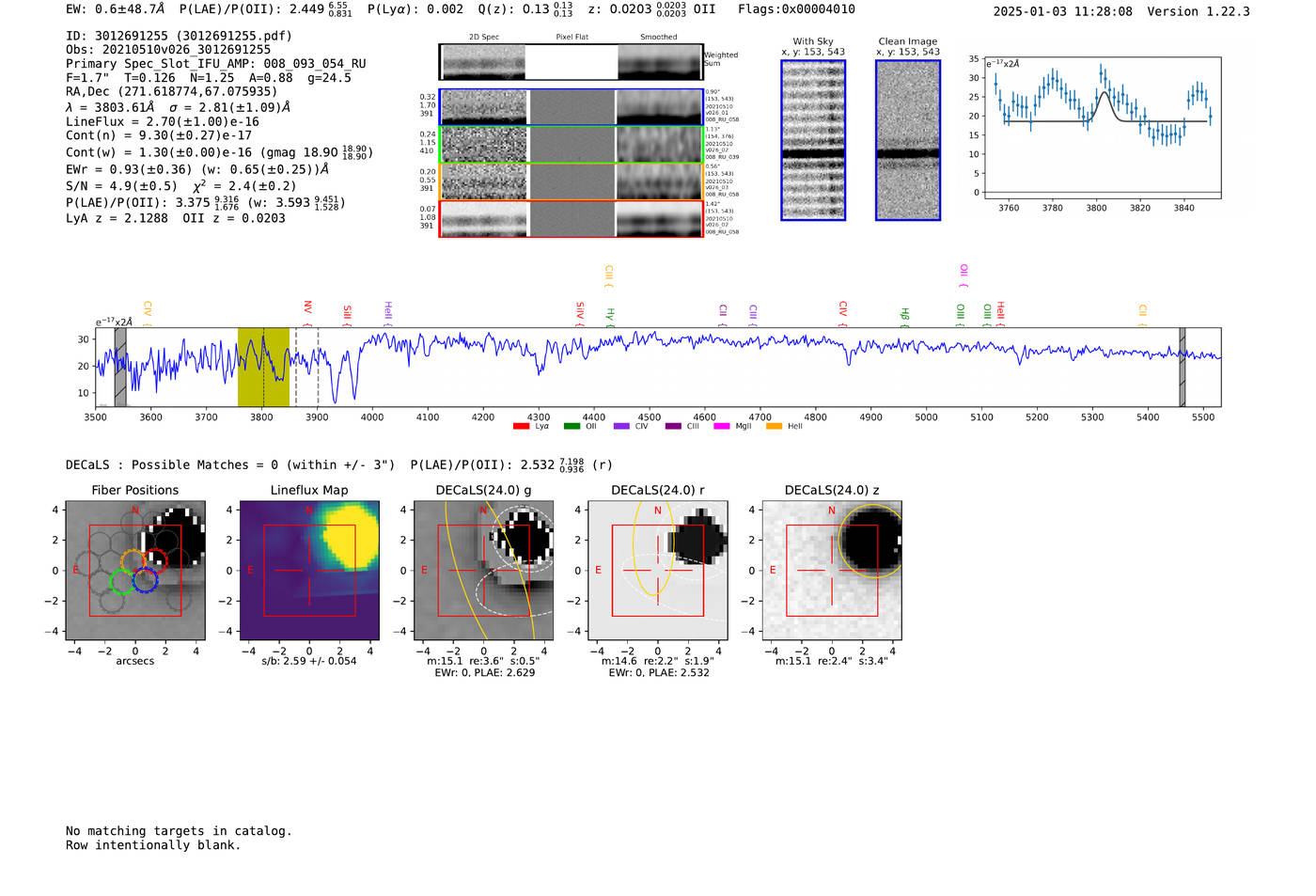Click the red CIV marker near 4850

point(843,313)
